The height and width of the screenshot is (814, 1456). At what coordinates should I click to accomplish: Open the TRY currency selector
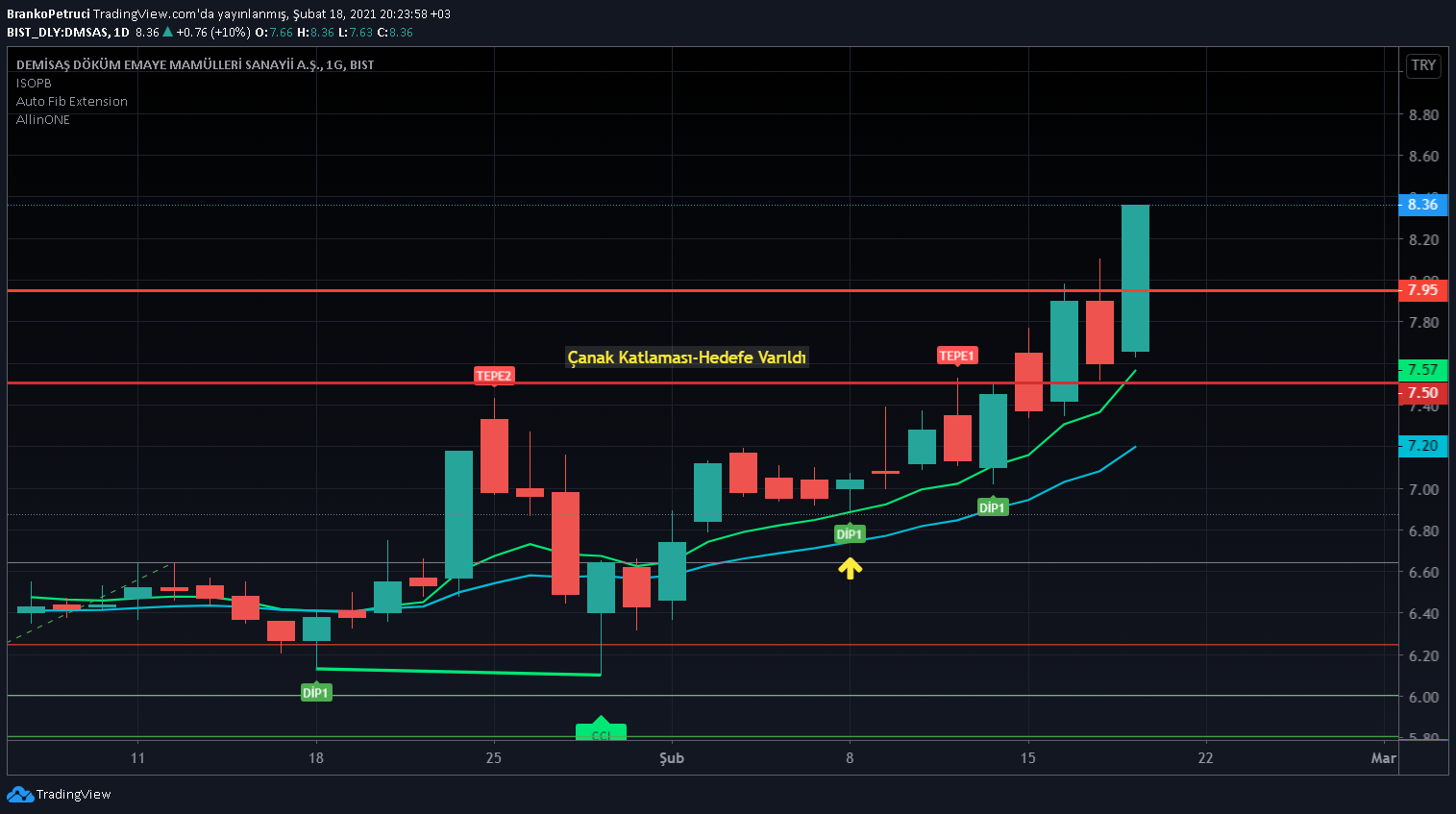[1423, 65]
